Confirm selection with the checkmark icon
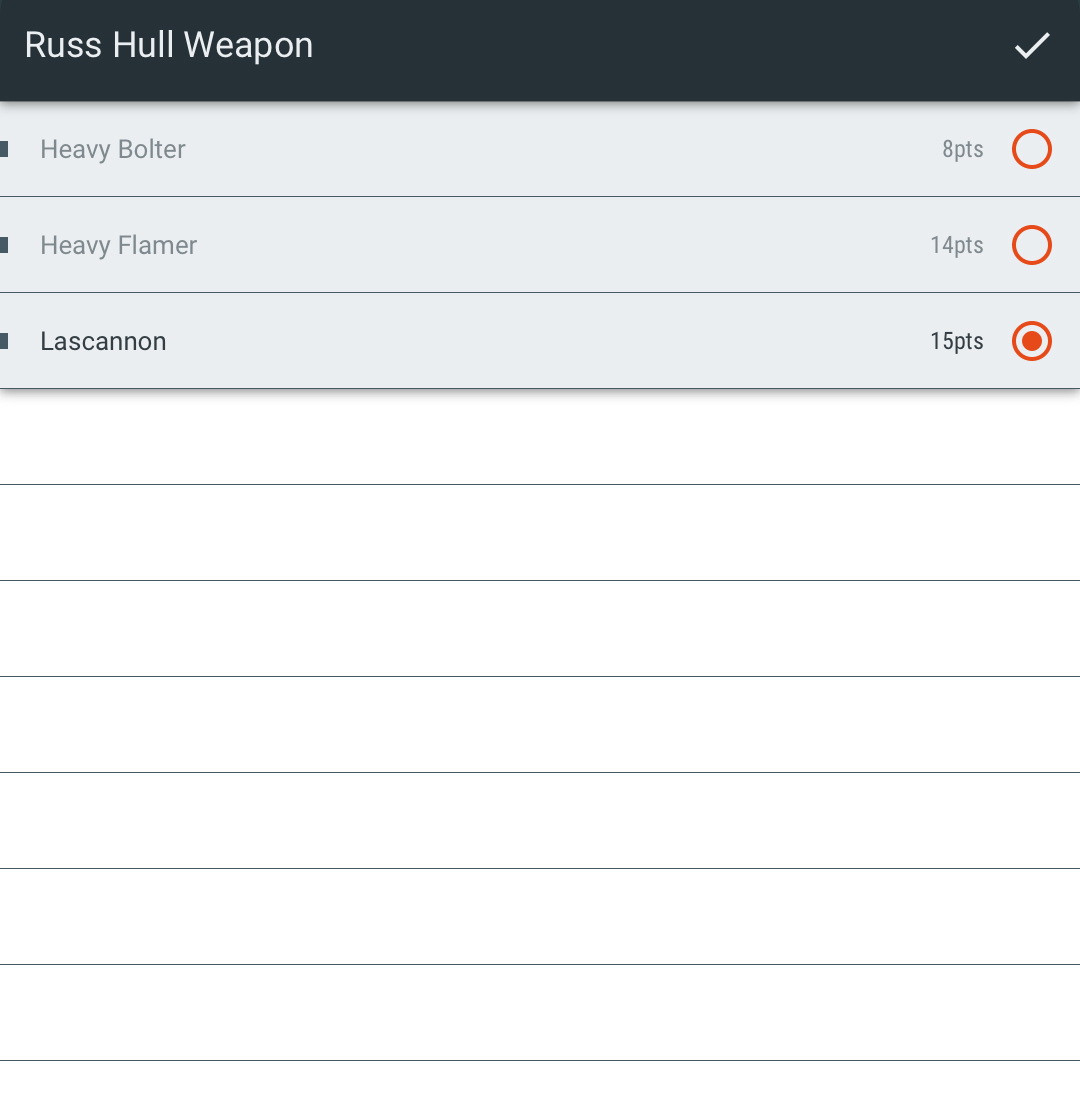 (x=1032, y=46)
